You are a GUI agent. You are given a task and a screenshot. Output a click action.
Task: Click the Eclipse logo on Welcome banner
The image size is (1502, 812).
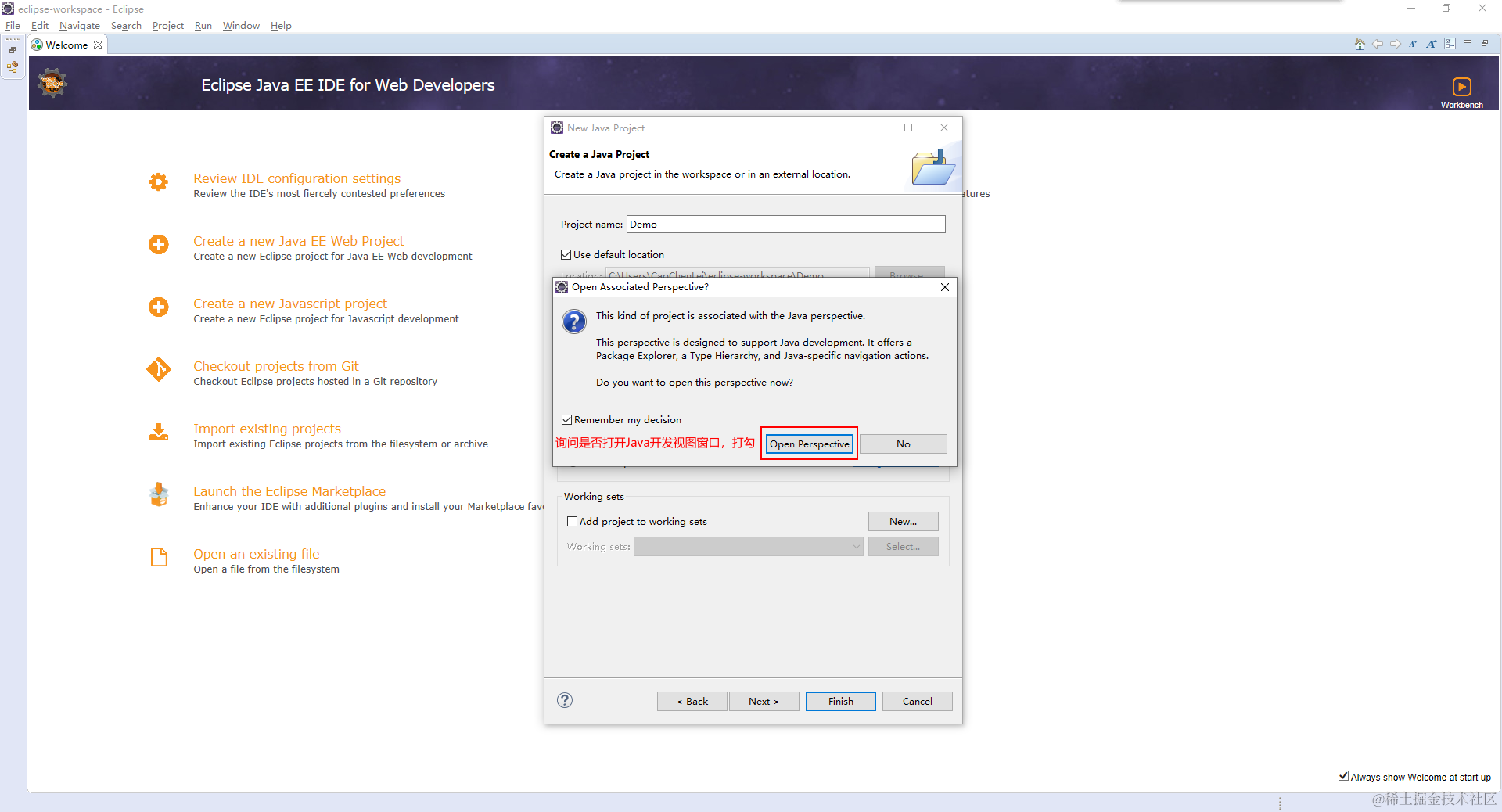(52, 83)
